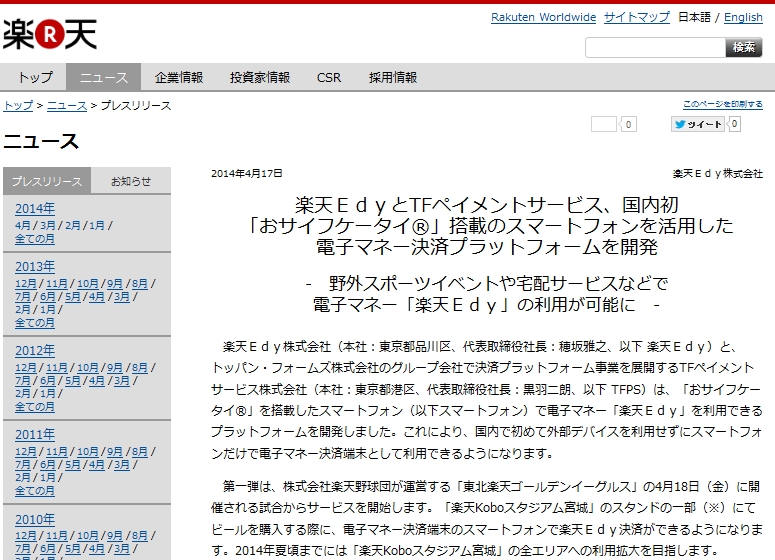Open the 2013年 archive link
775x560 pixels.
click(x=35, y=267)
